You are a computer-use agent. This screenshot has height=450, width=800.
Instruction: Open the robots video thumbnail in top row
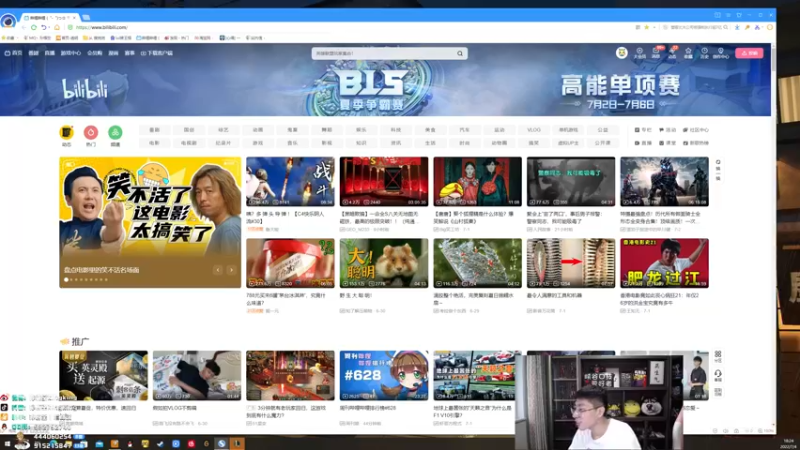pyautogui.click(x=664, y=182)
